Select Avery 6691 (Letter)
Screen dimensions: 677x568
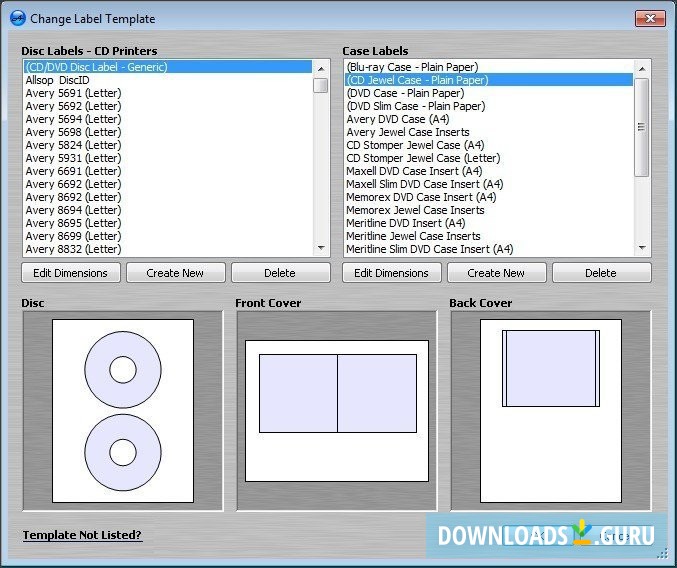click(168, 171)
